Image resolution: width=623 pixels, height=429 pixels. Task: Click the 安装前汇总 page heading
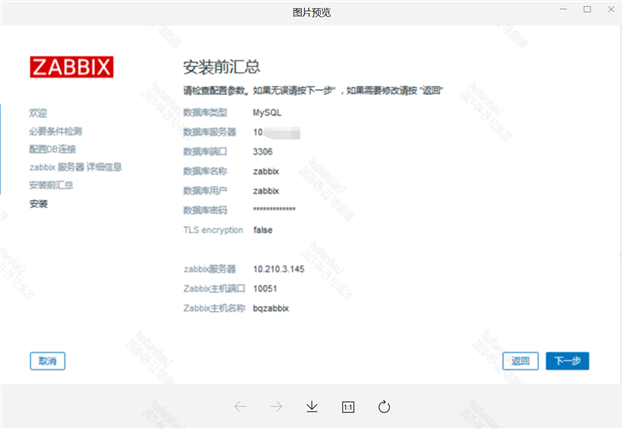point(221,67)
